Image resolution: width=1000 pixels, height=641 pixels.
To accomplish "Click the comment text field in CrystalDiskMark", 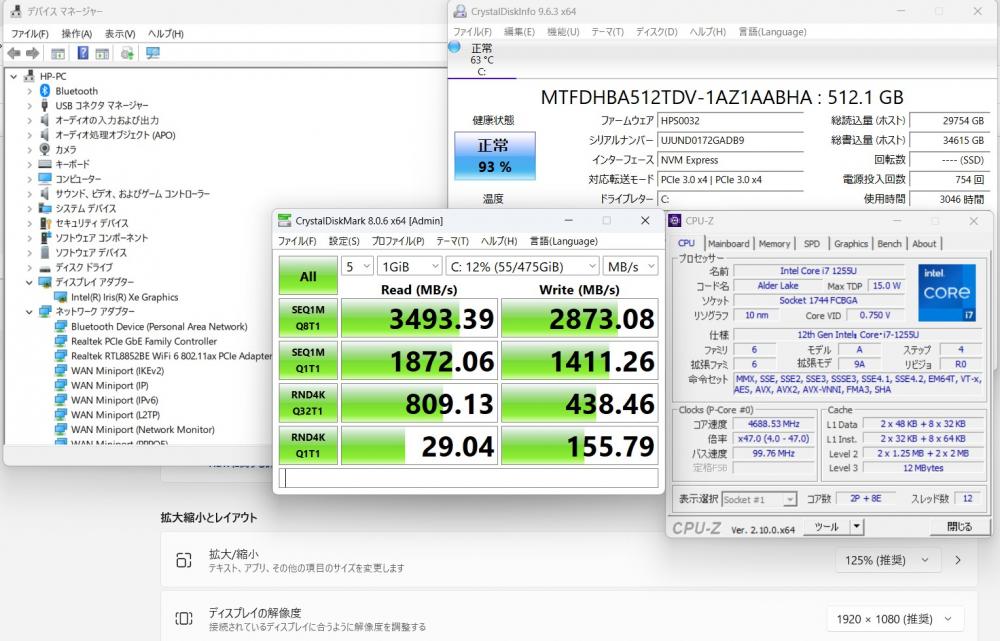I will tap(469, 478).
